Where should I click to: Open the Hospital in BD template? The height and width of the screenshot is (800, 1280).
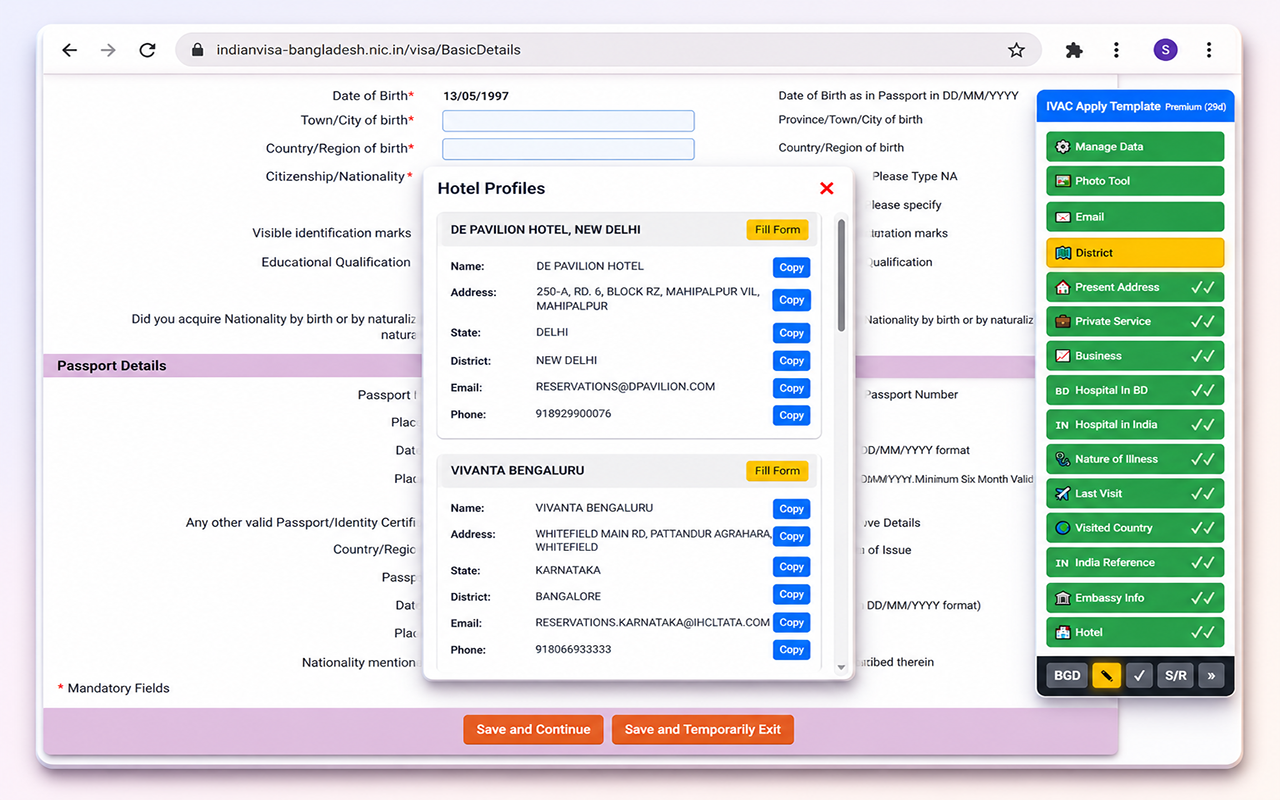point(1135,390)
